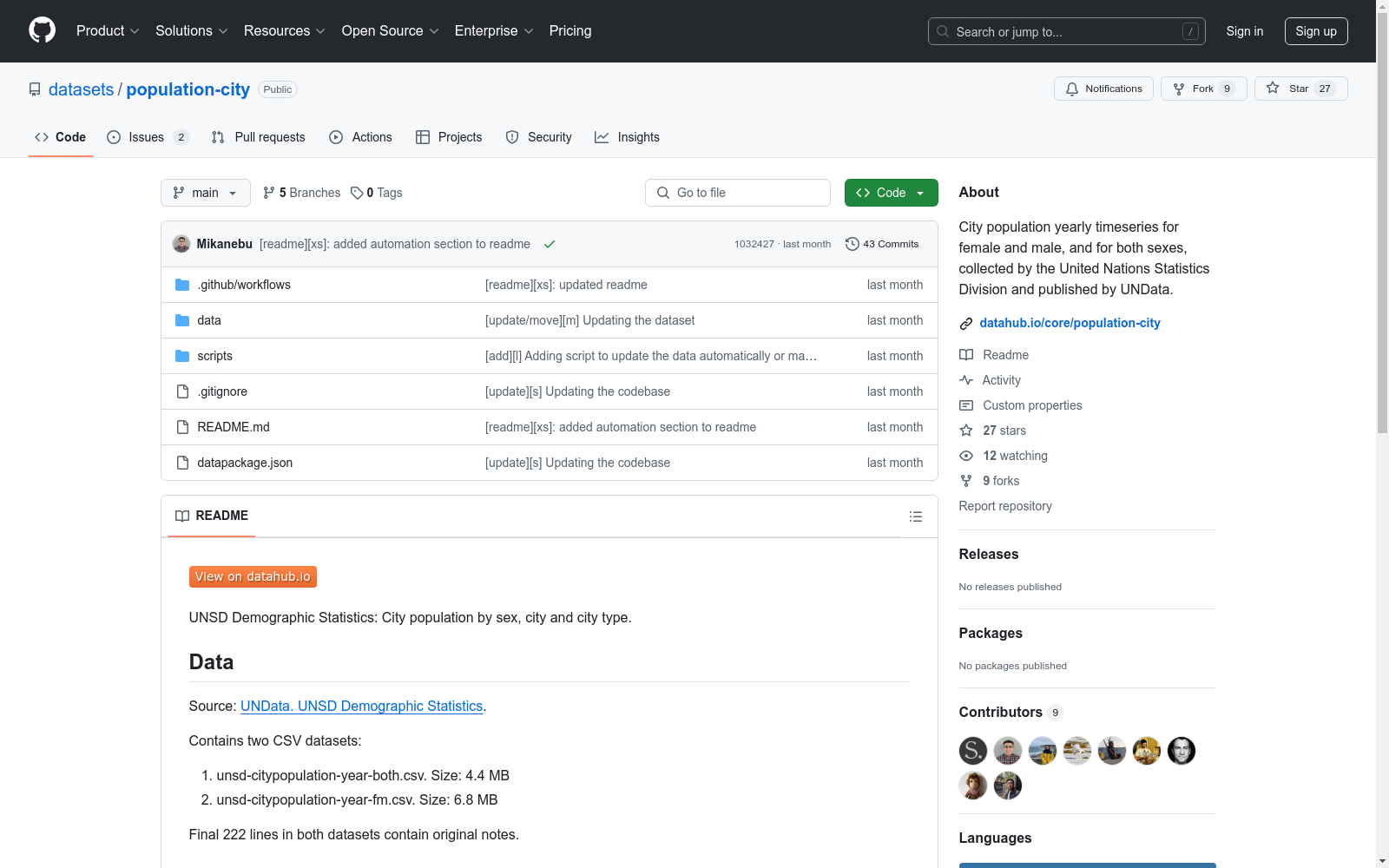Viewport: 1389px width, 868px height.
Task: Expand the Resources menu
Action: point(285,30)
